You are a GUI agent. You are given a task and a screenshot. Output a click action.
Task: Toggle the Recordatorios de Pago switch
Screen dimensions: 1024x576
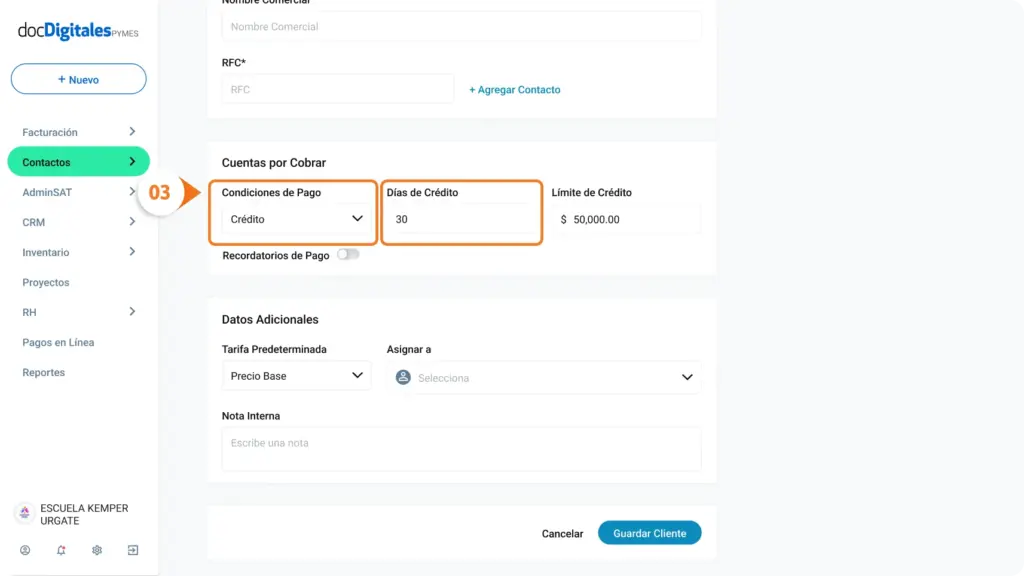(348, 255)
